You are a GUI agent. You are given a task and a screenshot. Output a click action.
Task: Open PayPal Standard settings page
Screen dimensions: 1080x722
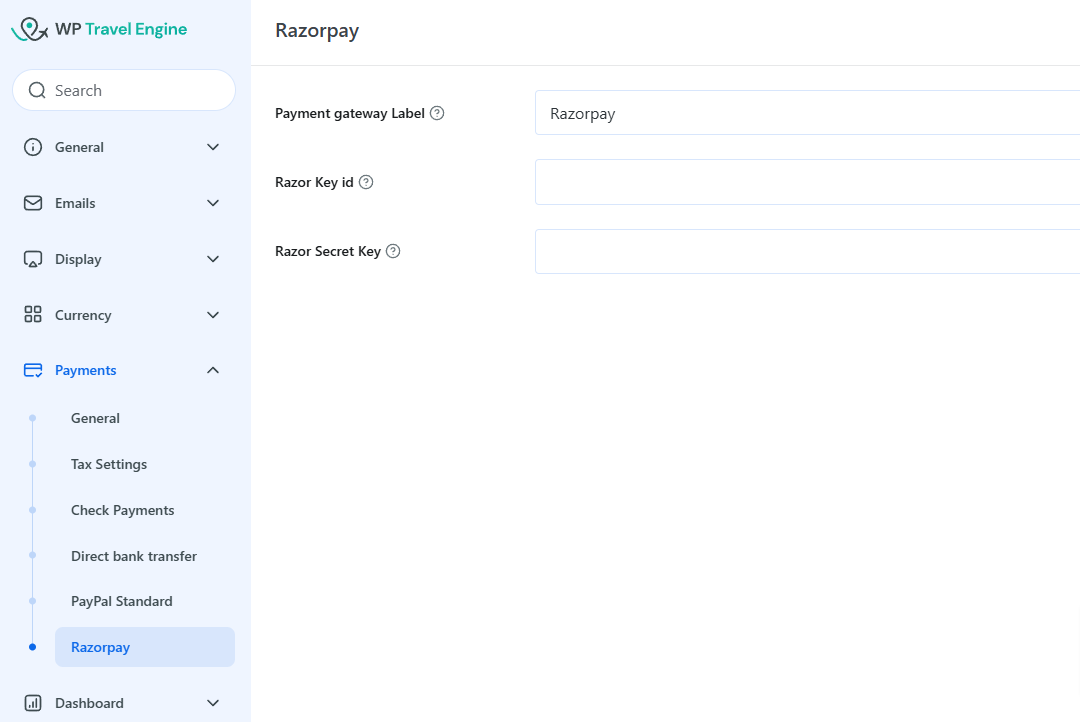(122, 601)
